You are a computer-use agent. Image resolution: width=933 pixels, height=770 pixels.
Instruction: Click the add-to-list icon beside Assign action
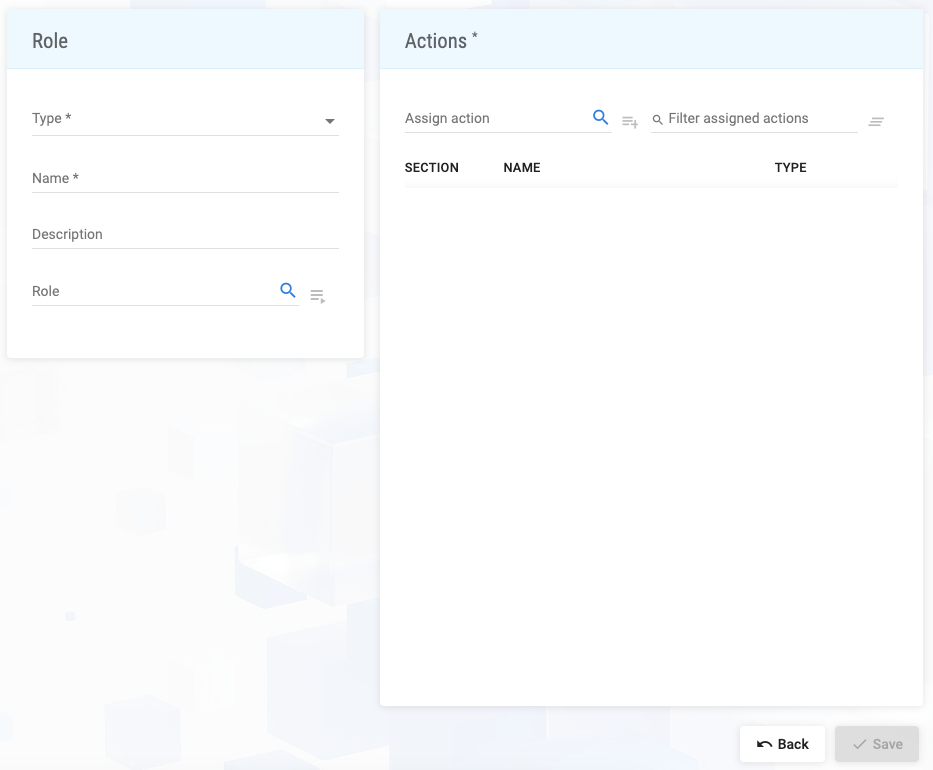[x=630, y=122]
